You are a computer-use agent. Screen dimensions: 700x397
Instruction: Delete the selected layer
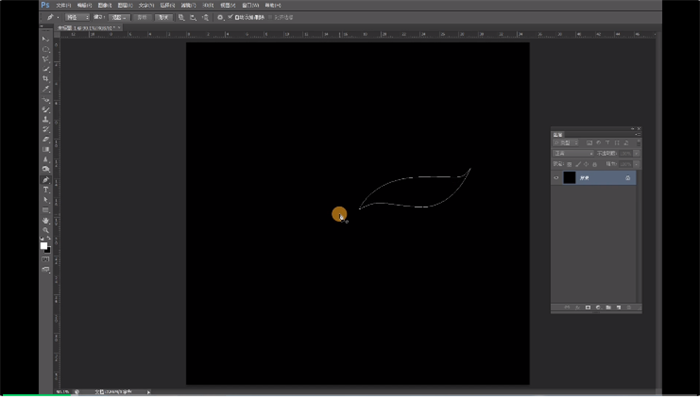[629, 308]
